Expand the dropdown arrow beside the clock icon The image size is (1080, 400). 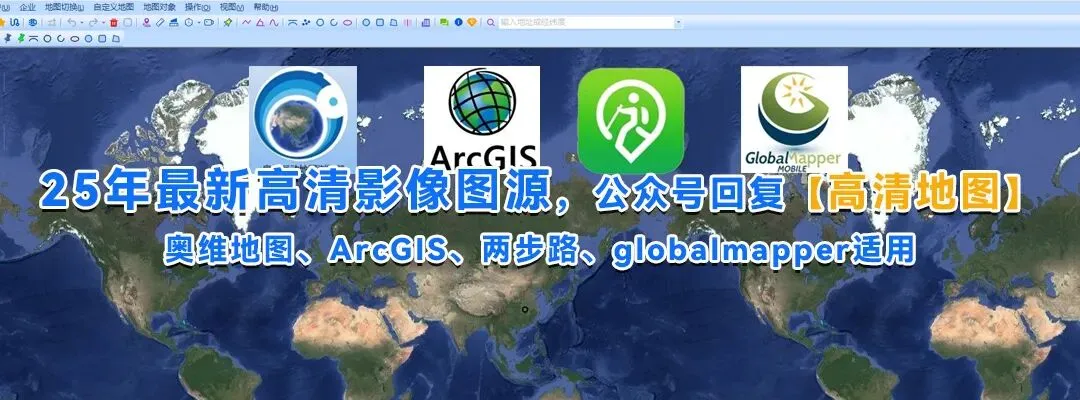pos(199,23)
